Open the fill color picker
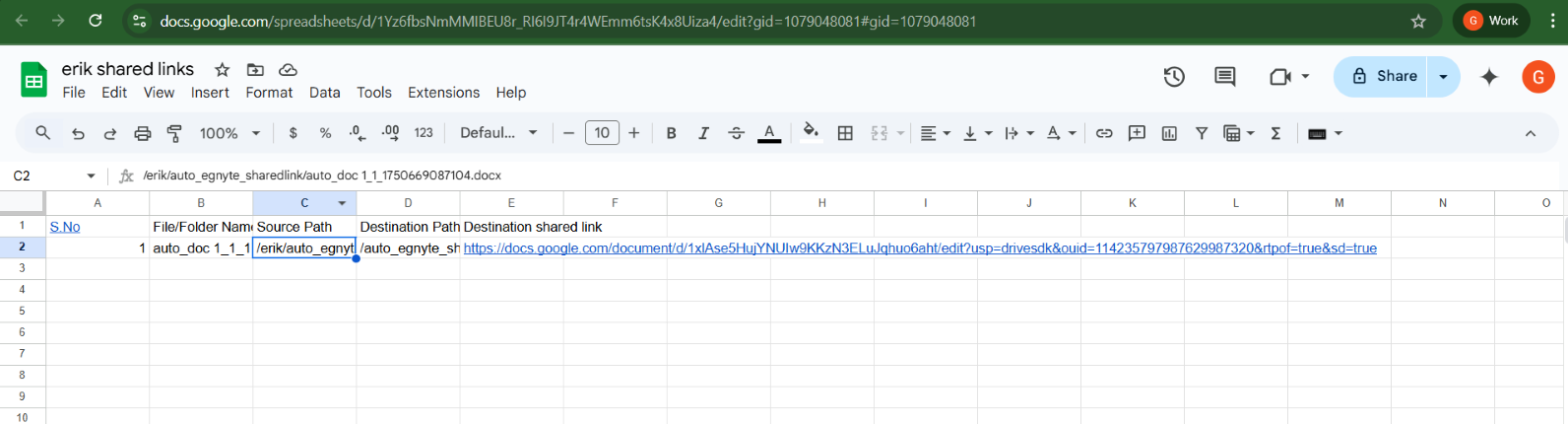The width and height of the screenshot is (1568, 424). (811, 133)
